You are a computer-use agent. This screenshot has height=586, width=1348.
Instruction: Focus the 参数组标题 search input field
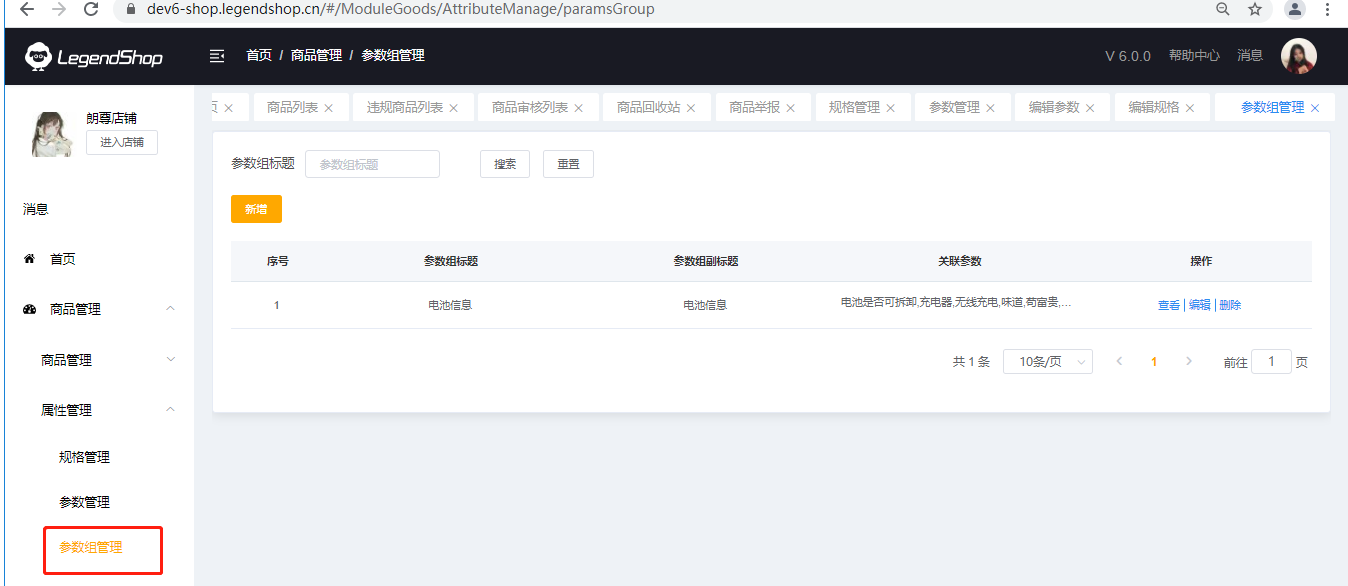coord(372,164)
